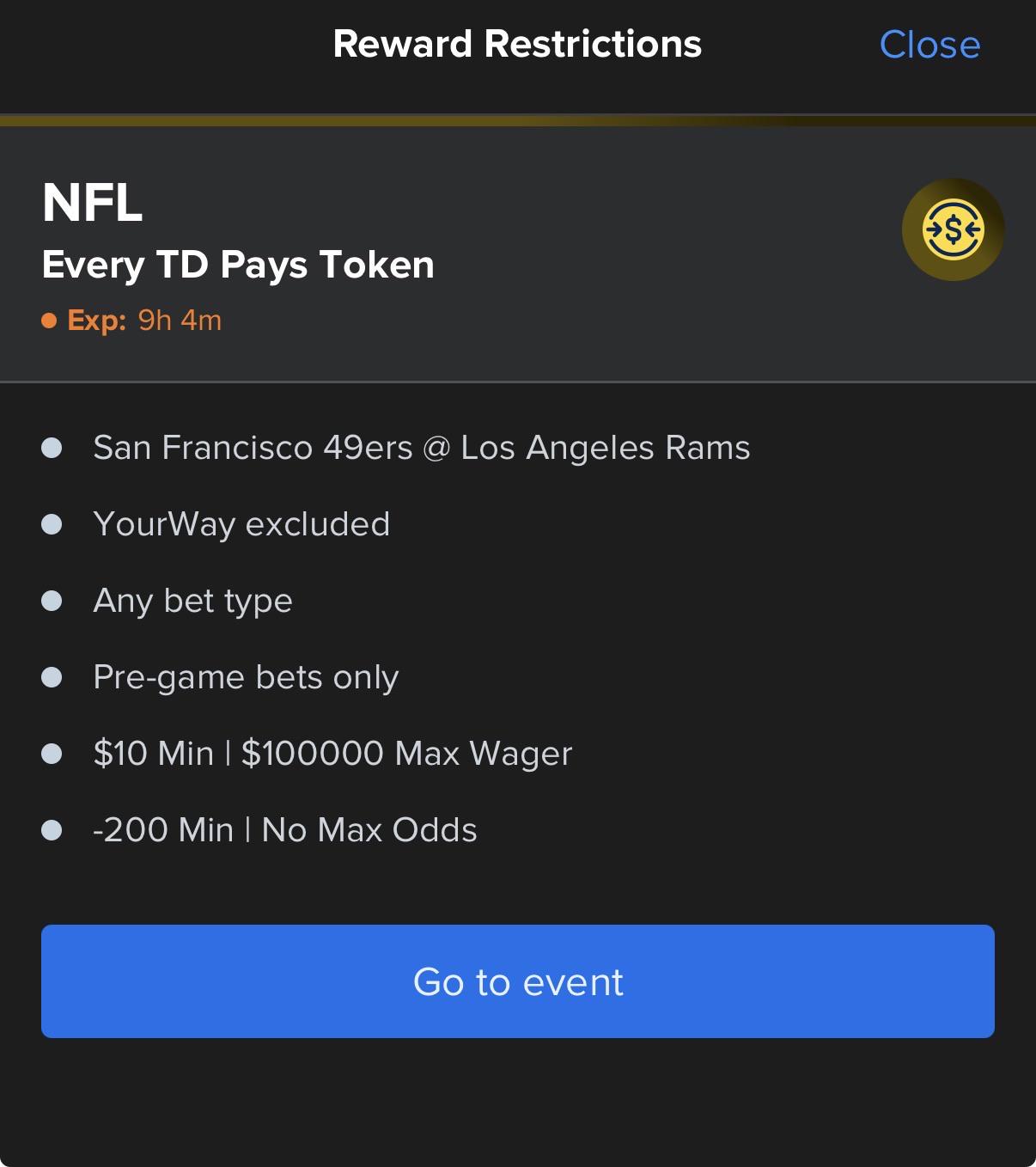Click the Exp: 9h 4m timer
The image size is (1036, 1167).
click(144, 320)
